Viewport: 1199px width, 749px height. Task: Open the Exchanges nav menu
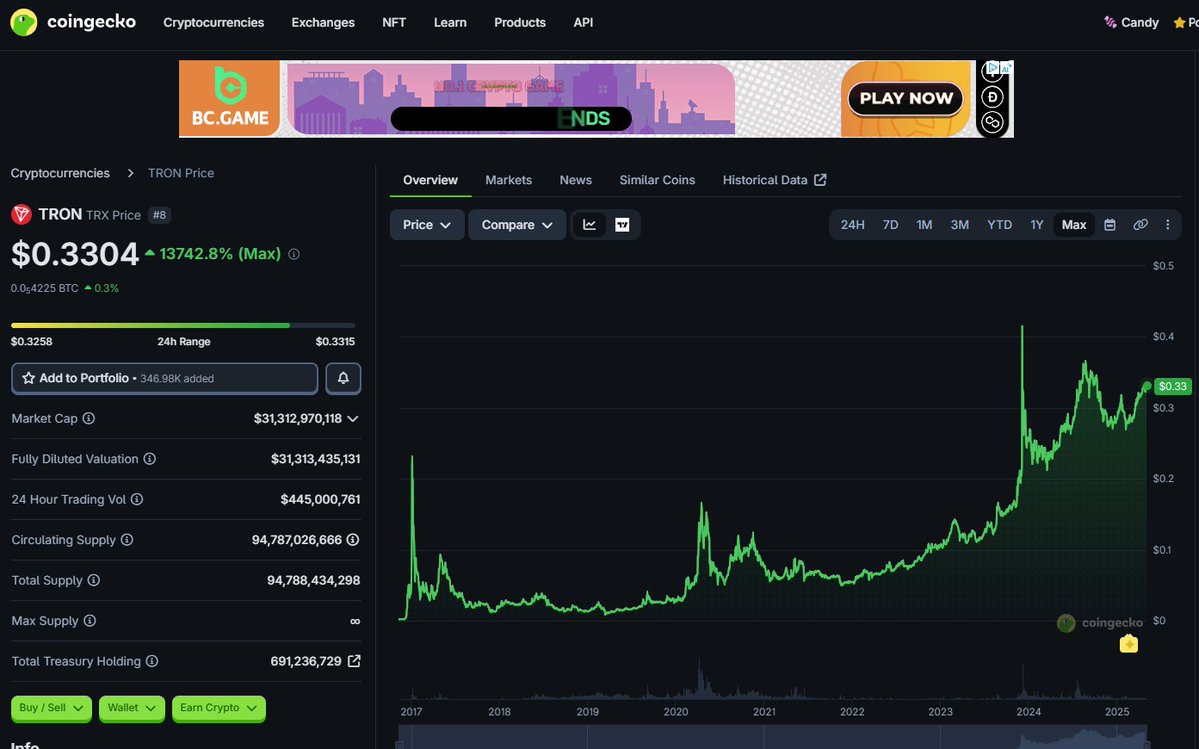point(323,22)
